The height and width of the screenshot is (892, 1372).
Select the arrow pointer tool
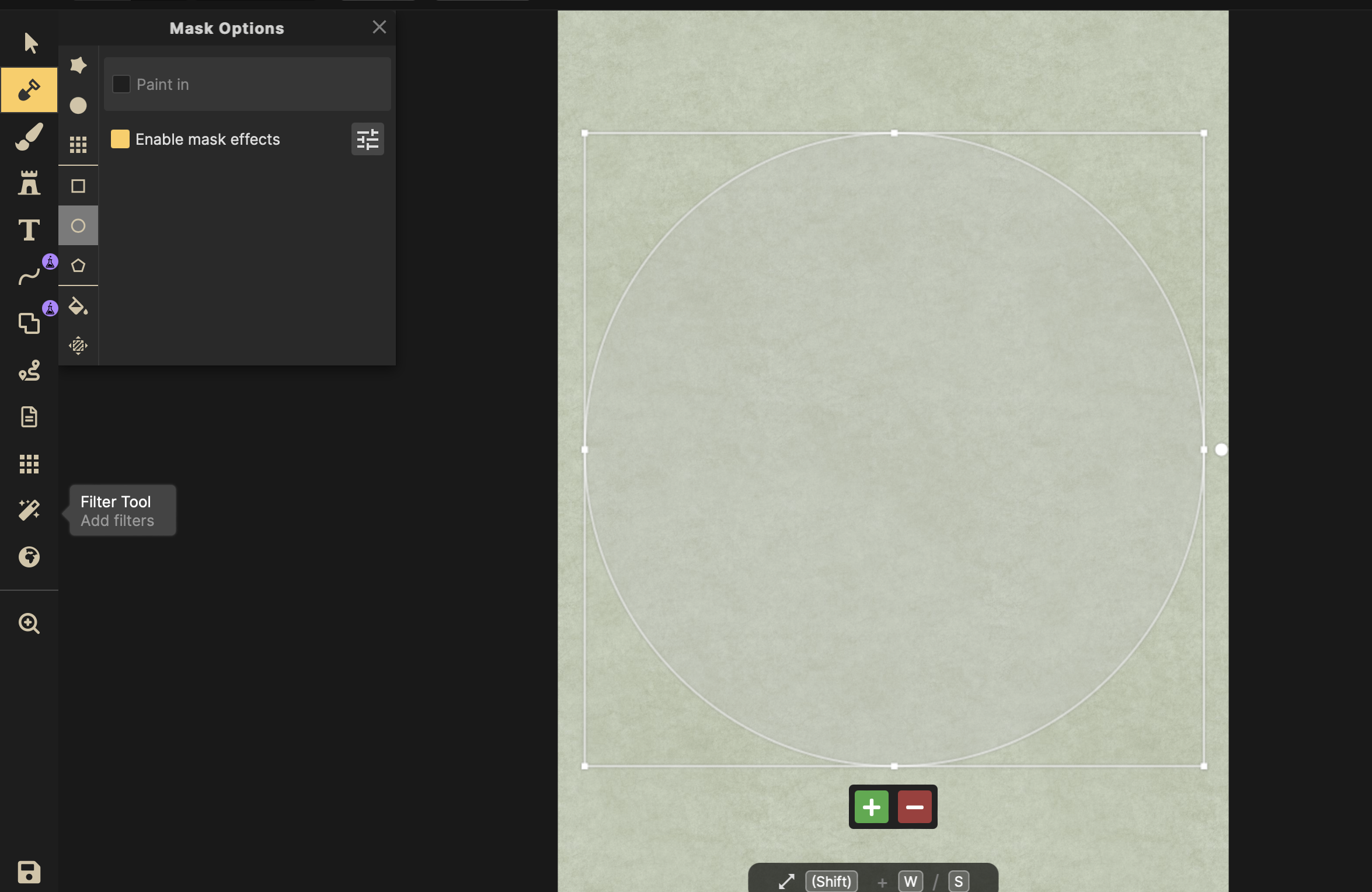pos(30,43)
